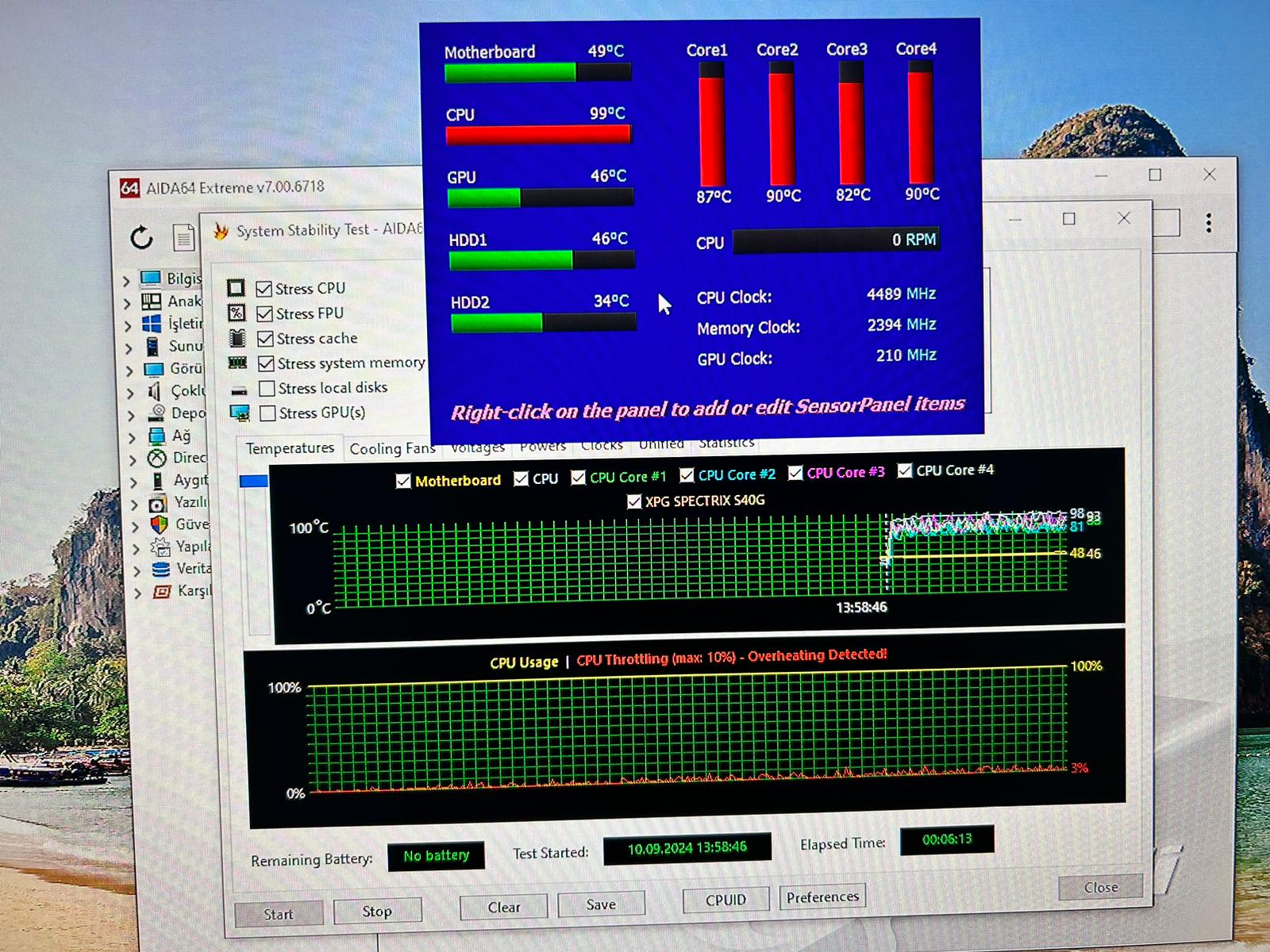Select the Görüntü display icon in tree

(x=153, y=369)
